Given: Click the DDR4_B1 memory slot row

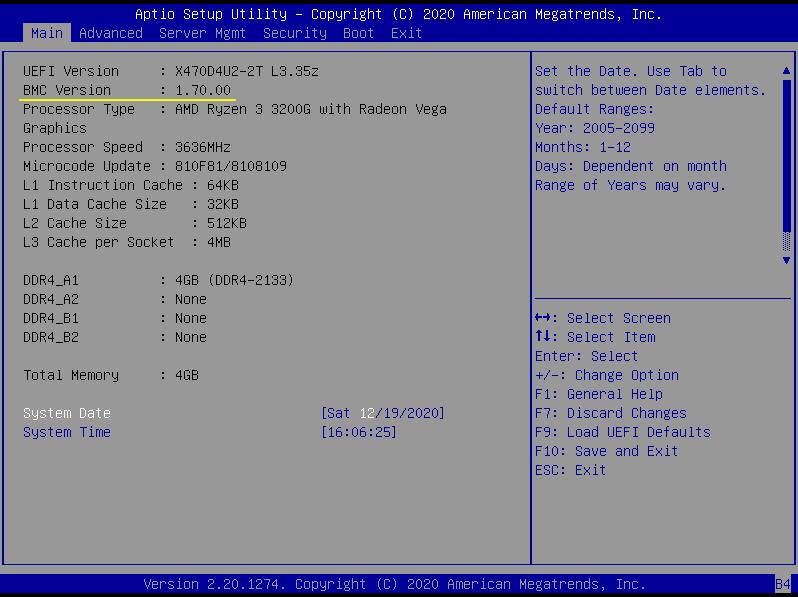Looking at the screenshot, I should (115, 318).
